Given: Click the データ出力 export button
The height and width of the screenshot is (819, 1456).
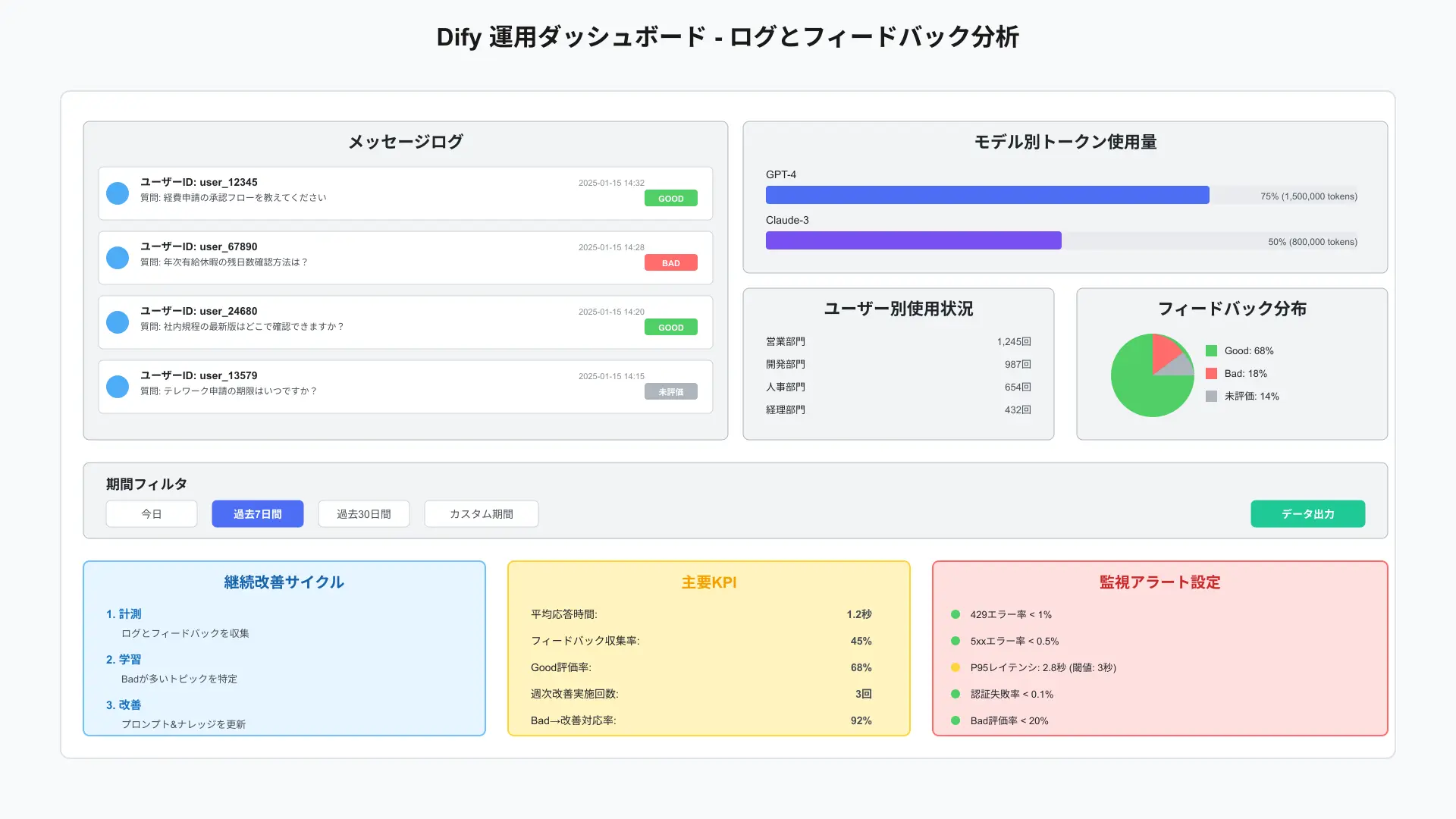Looking at the screenshot, I should 1308,514.
